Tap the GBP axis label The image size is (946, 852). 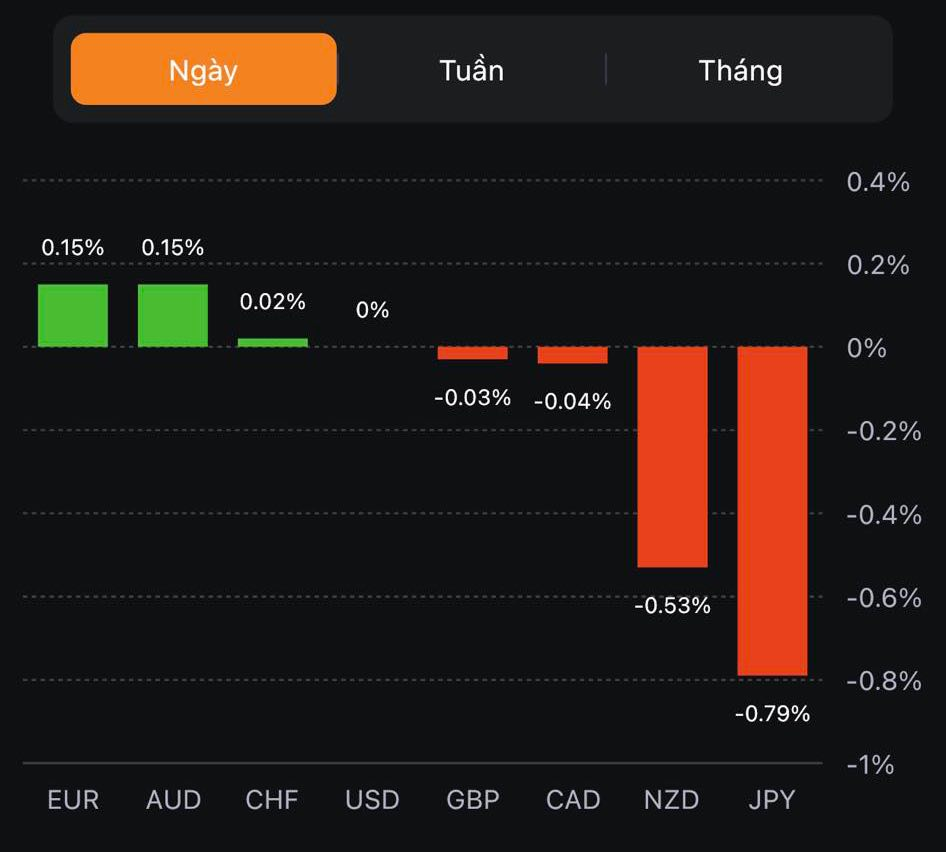[472, 800]
